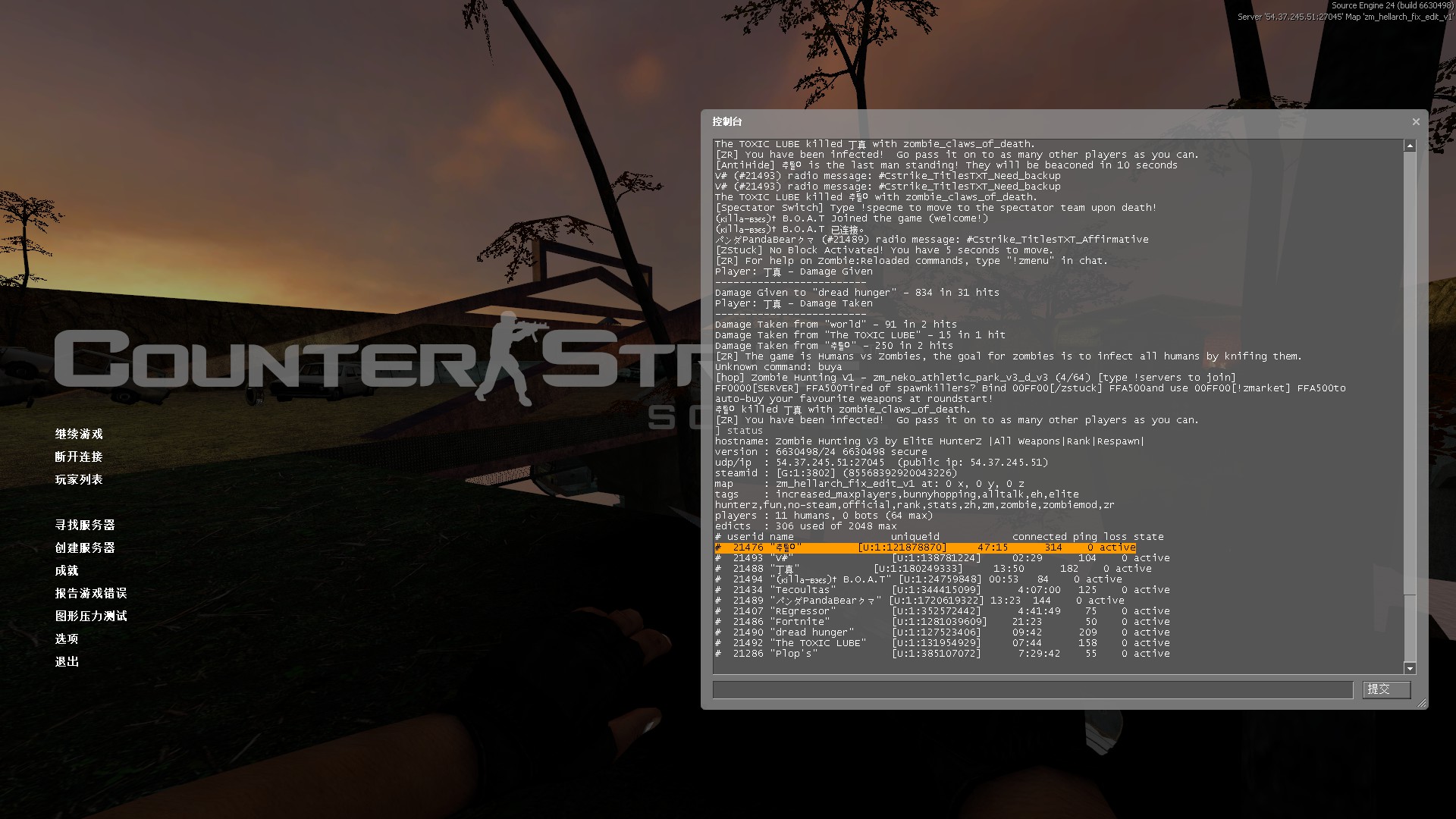The image size is (1456, 819).
Task: Click the "players : 11 humans" line
Action: pyautogui.click(x=823, y=516)
